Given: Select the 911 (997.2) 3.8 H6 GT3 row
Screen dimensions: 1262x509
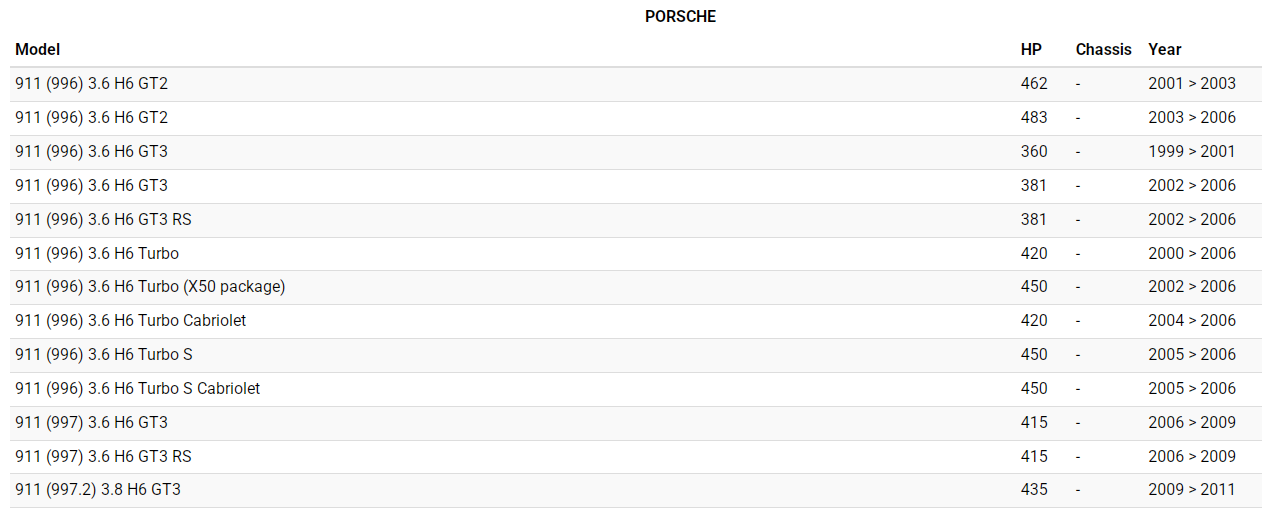Looking at the screenshot, I should [x=98, y=490].
